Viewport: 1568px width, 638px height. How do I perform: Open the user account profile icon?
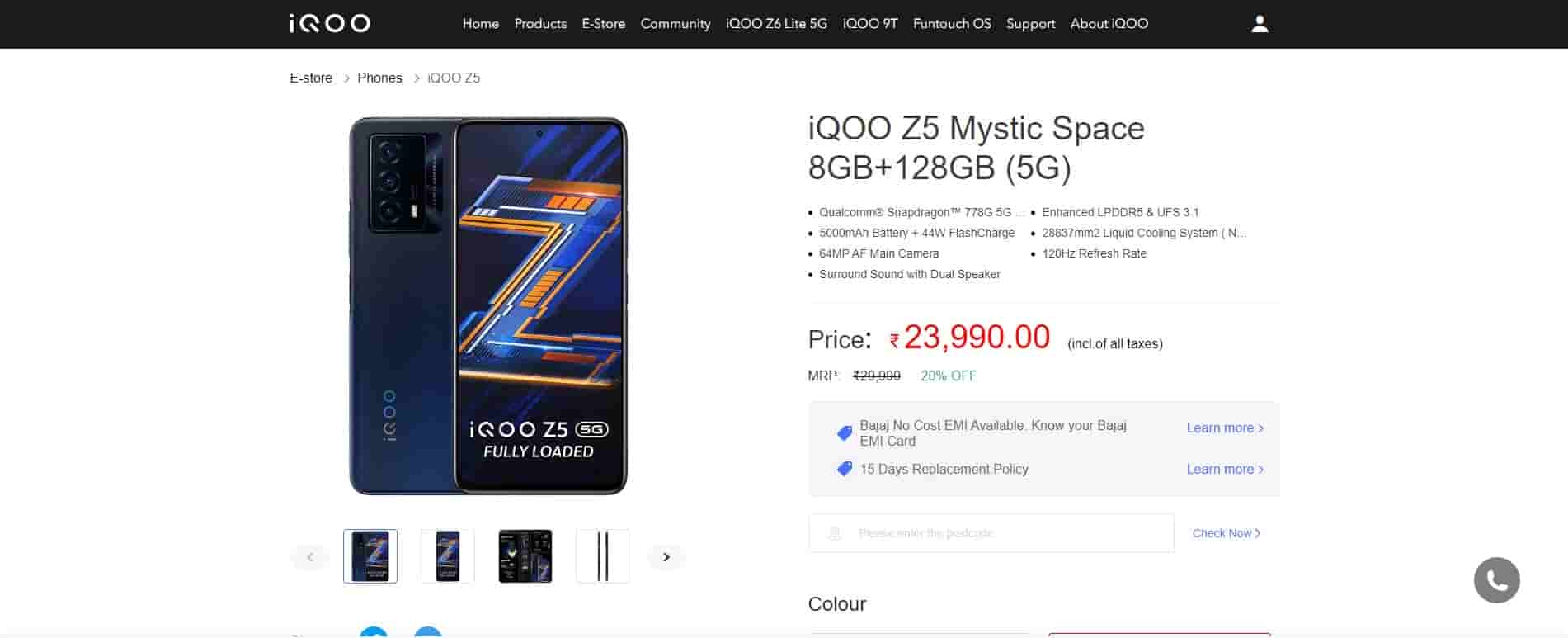pyautogui.click(x=1260, y=24)
